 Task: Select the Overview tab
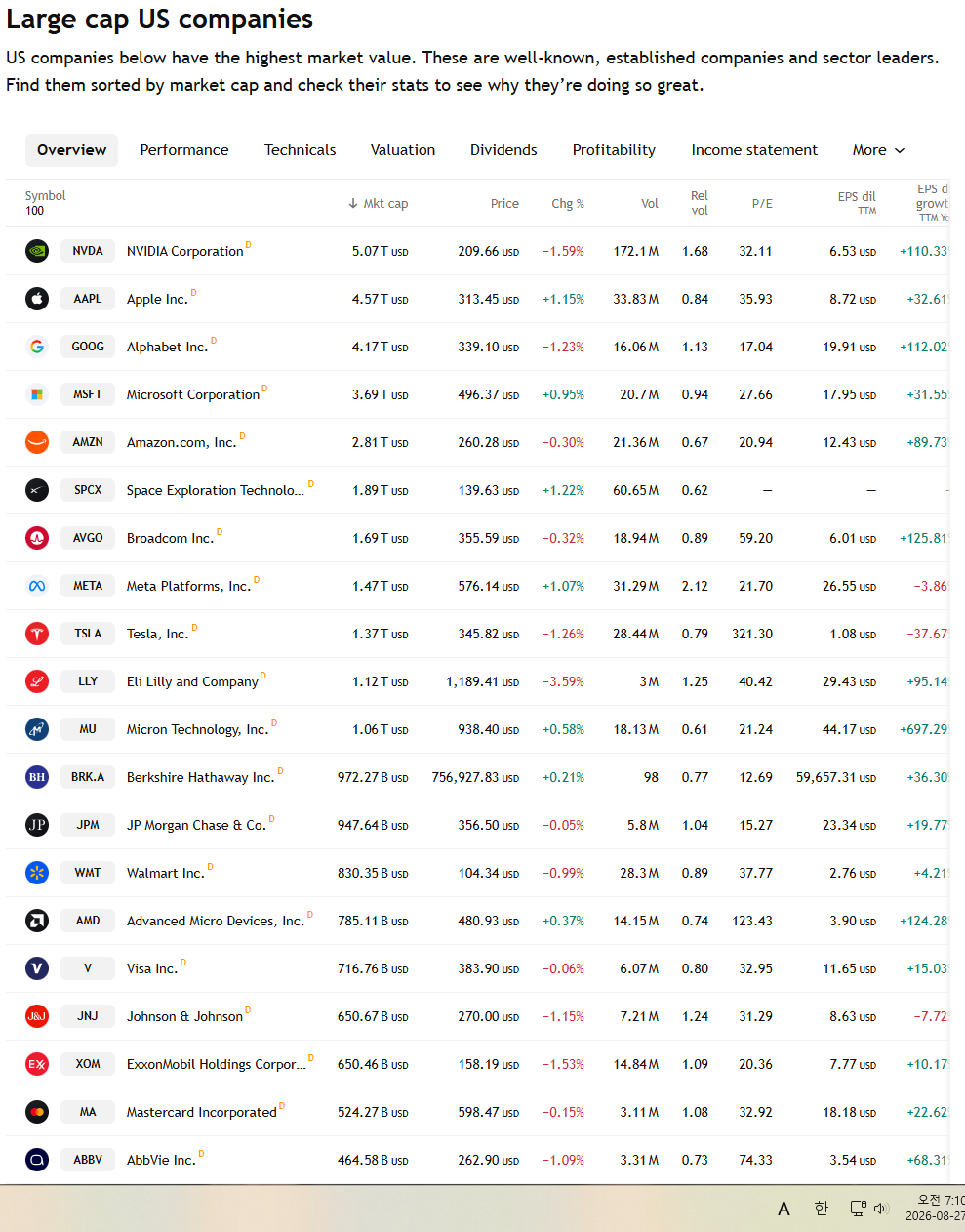[x=71, y=150]
